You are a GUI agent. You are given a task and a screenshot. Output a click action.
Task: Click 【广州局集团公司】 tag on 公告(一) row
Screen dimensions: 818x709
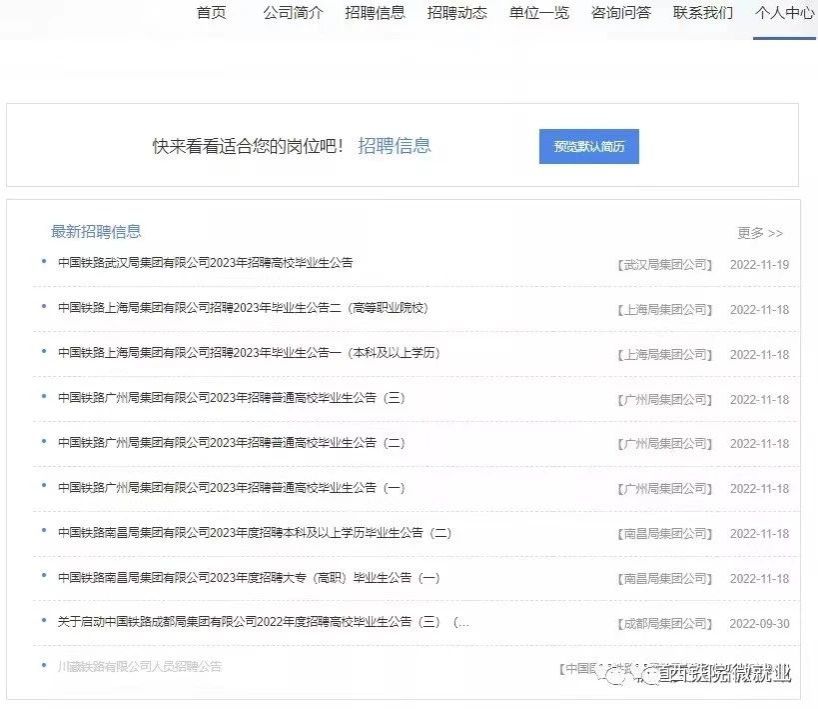pos(665,489)
